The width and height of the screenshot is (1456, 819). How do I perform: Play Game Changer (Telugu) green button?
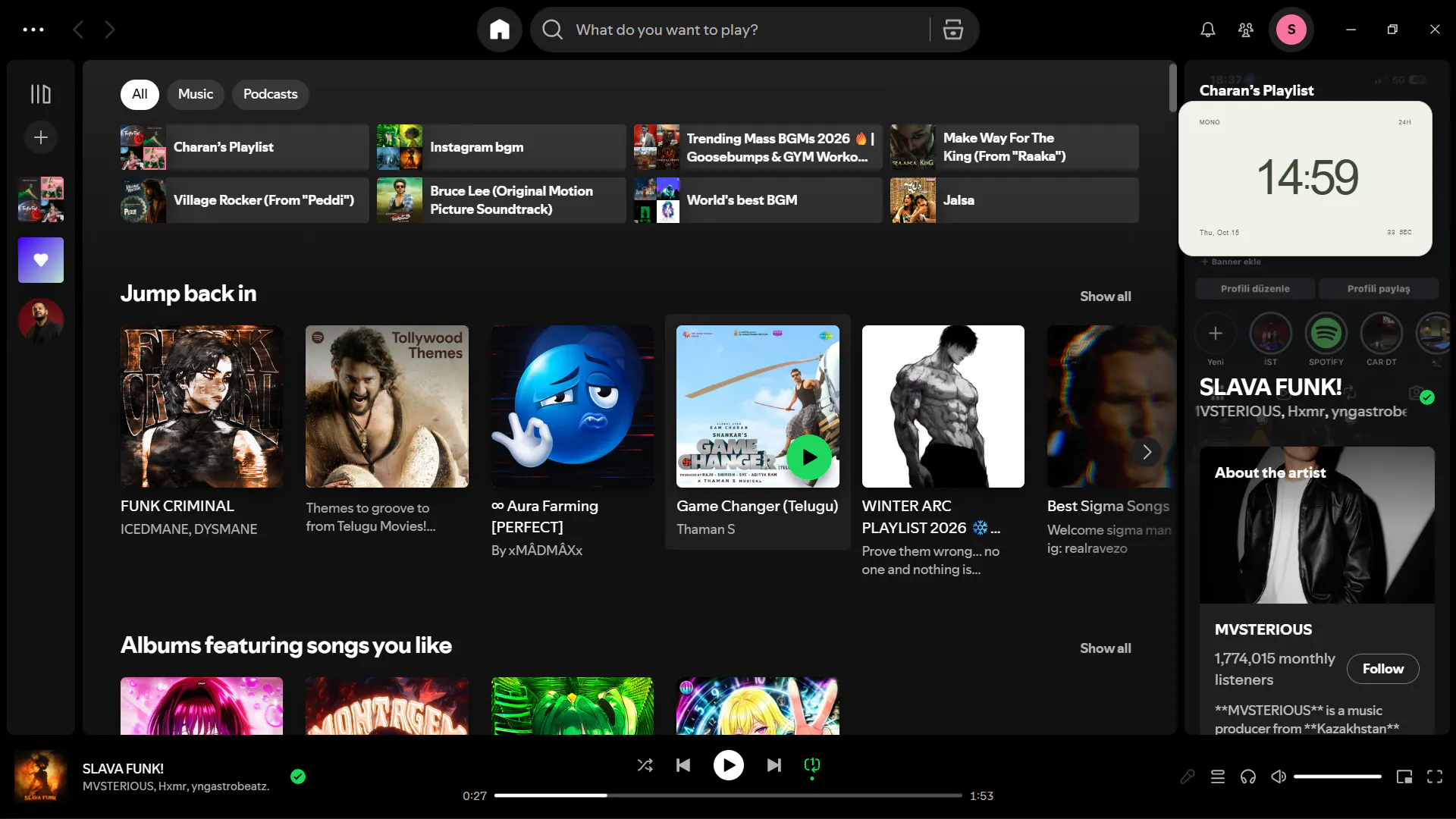pyautogui.click(x=808, y=457)
